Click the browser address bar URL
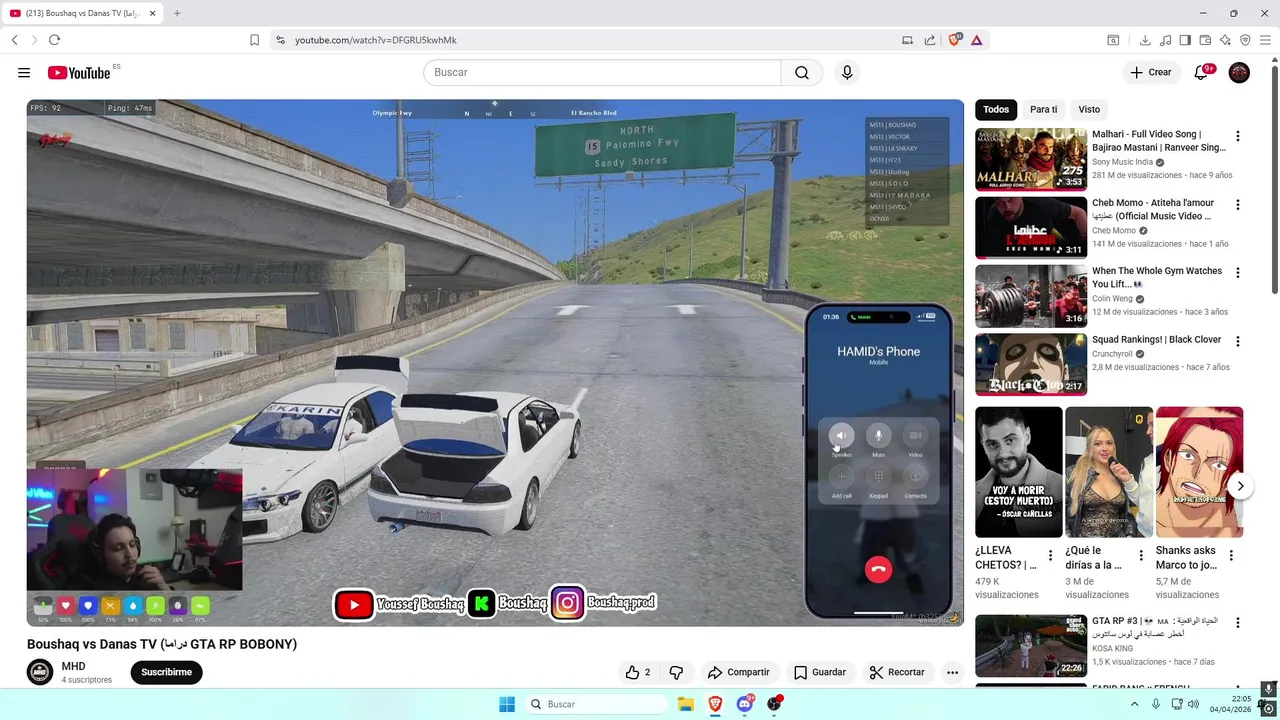Viewport: 1280px width, 720px height. (x=376, y=40)
